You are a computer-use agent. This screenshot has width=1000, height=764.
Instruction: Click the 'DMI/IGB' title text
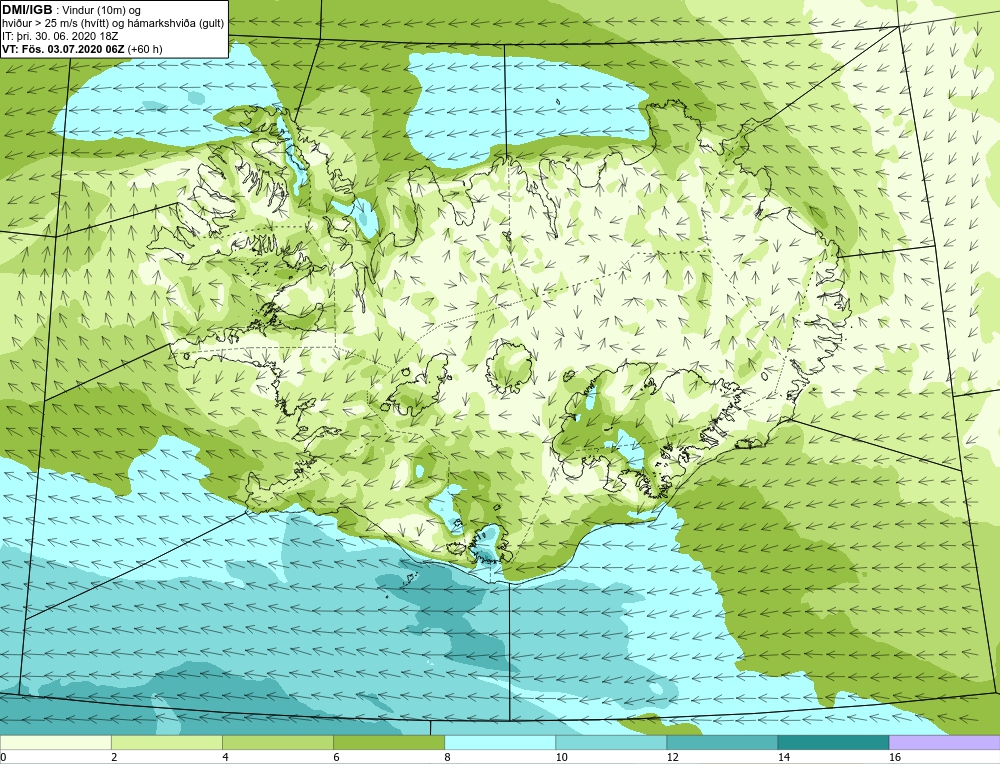[27, 10]
